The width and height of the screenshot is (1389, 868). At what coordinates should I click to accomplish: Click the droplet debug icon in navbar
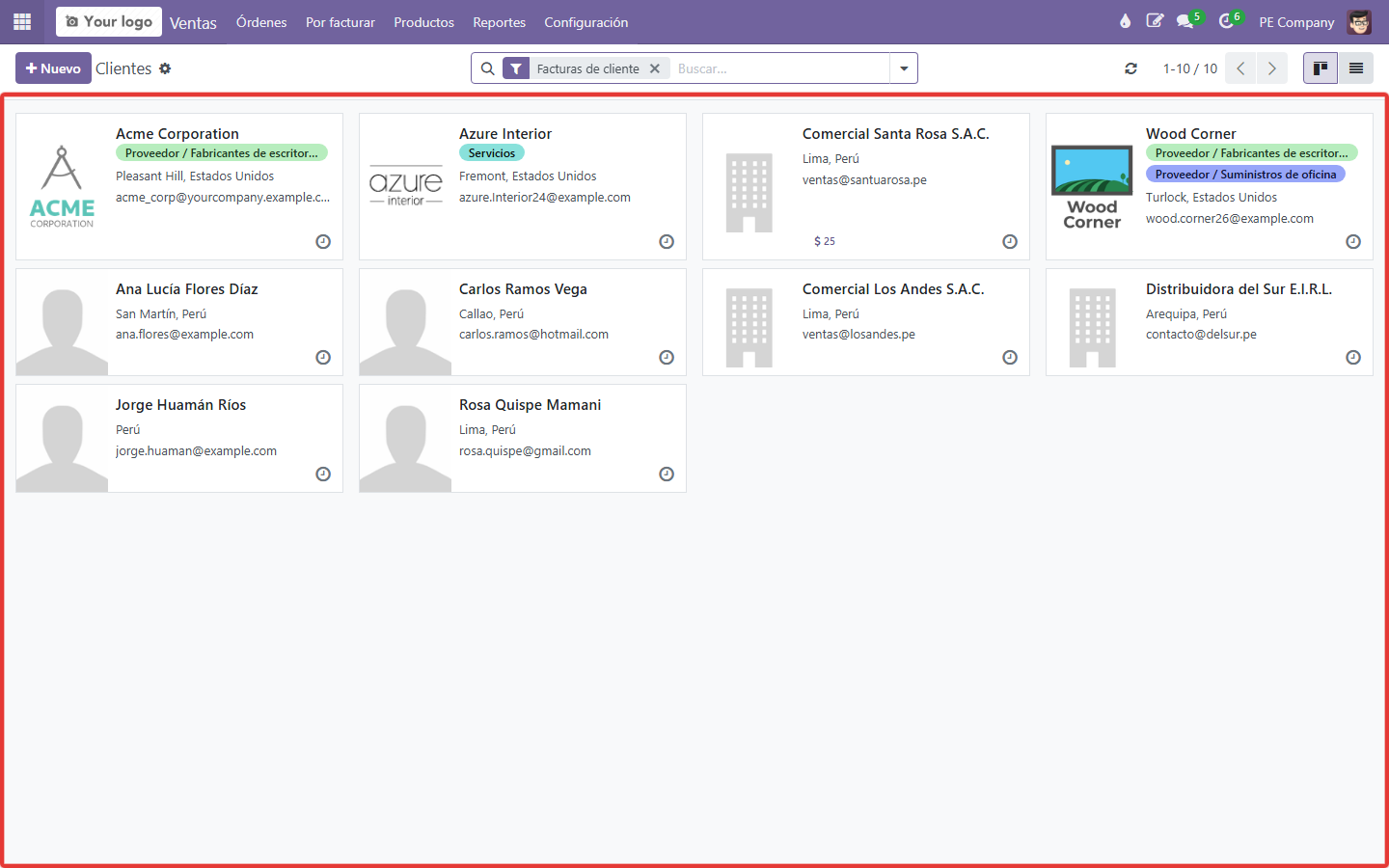coord(1125,21)
